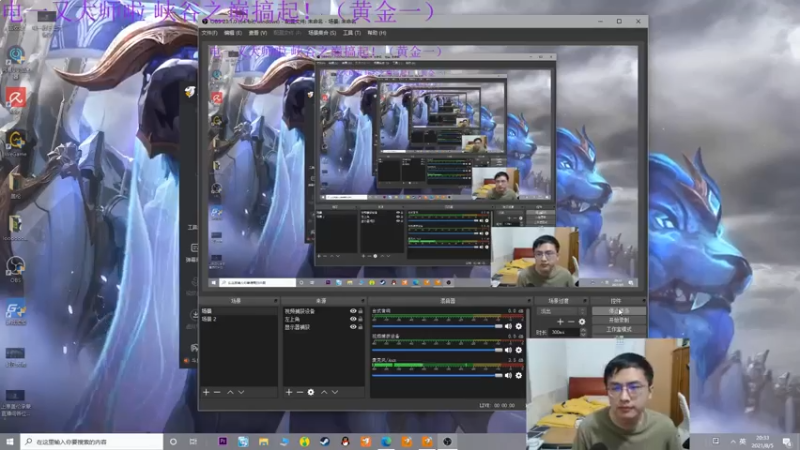Lock the 视频捕获设备 source
Viewport: 800px width, 450px height.
tap(360, 311)
